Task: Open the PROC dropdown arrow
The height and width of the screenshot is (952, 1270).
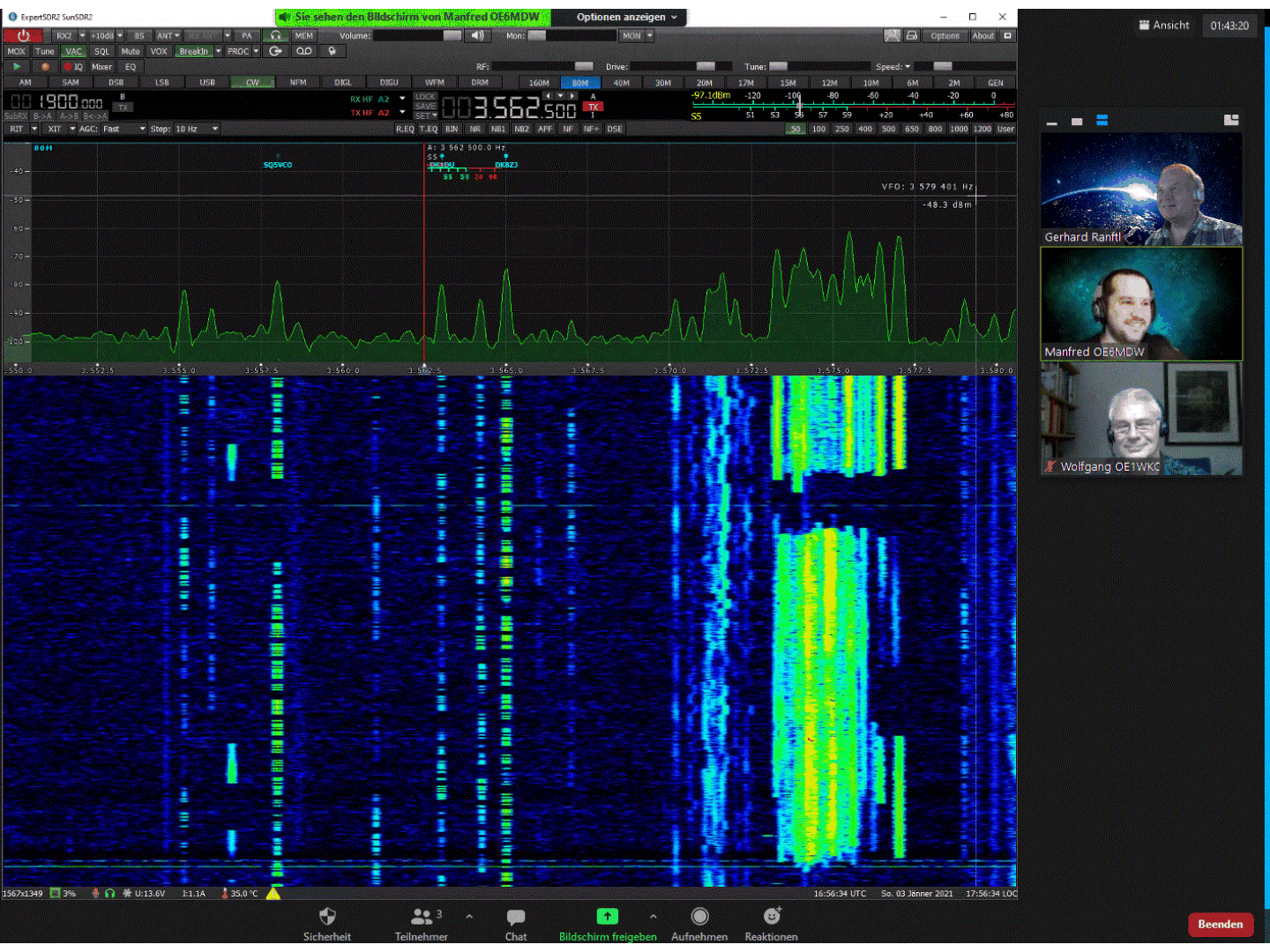Action: pos(256,51)
